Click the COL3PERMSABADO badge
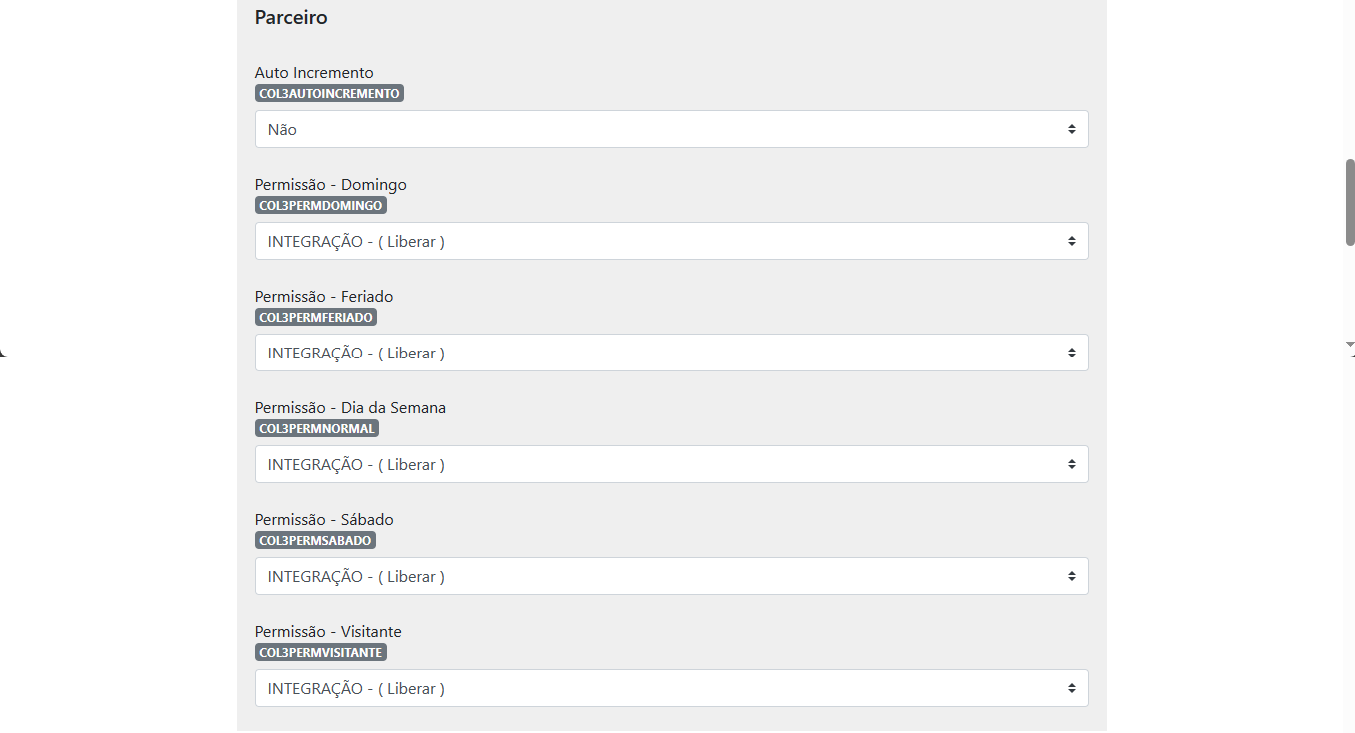The image size is (1355, 733). (x=315, y=540)
